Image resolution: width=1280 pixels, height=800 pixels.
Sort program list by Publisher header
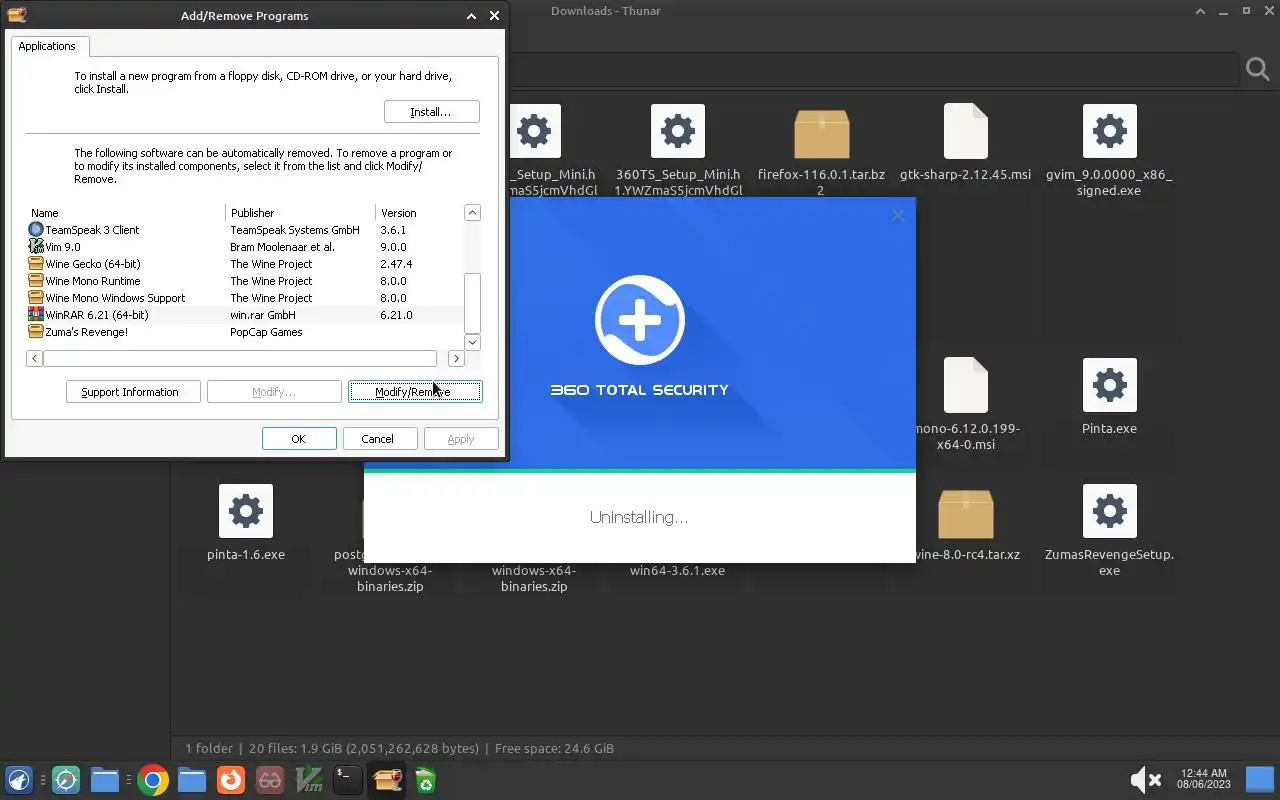coord(301,213)
